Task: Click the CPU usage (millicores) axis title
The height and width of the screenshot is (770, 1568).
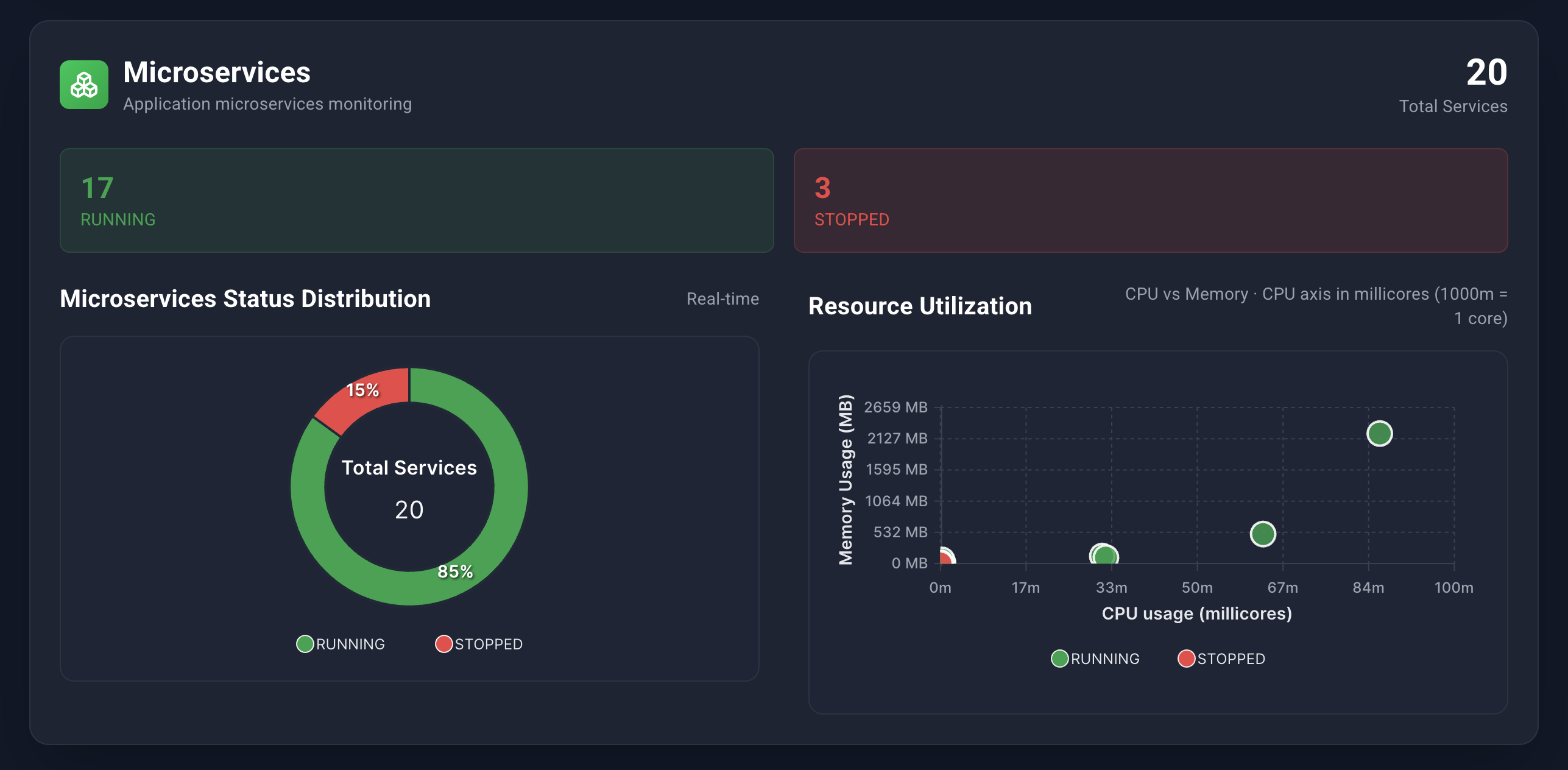Action: click(x=1196, y=613)
